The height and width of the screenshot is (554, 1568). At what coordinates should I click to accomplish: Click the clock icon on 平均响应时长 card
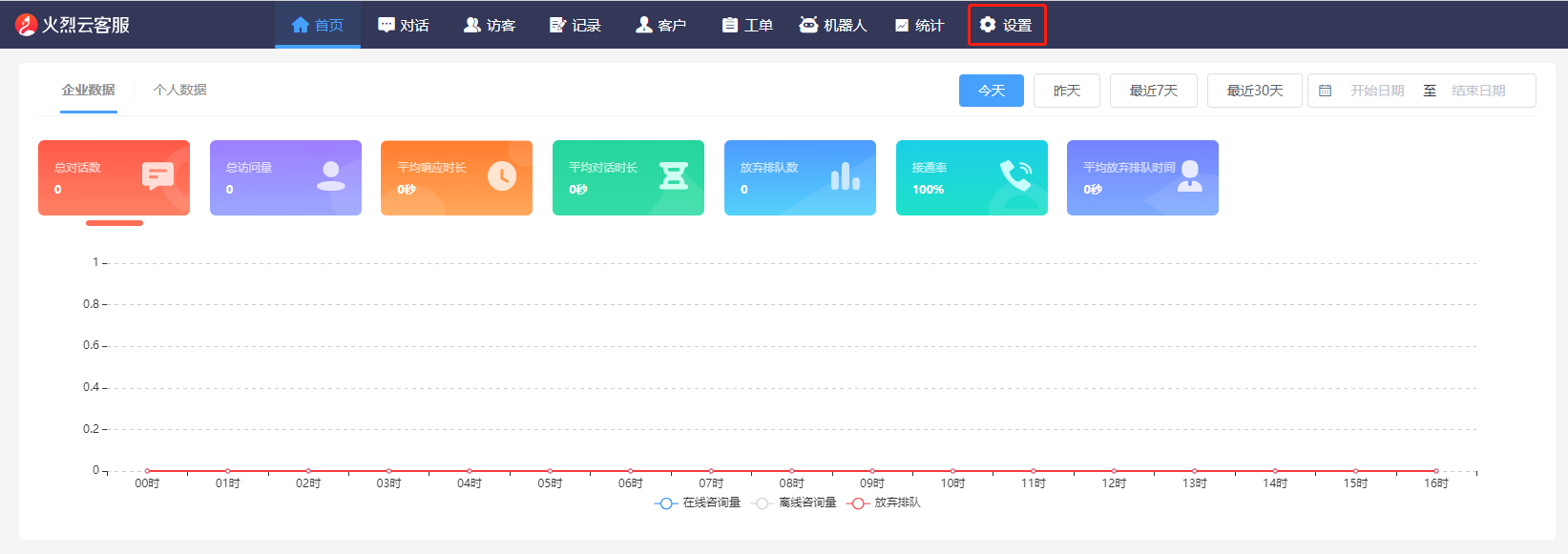tap(502, 175)
